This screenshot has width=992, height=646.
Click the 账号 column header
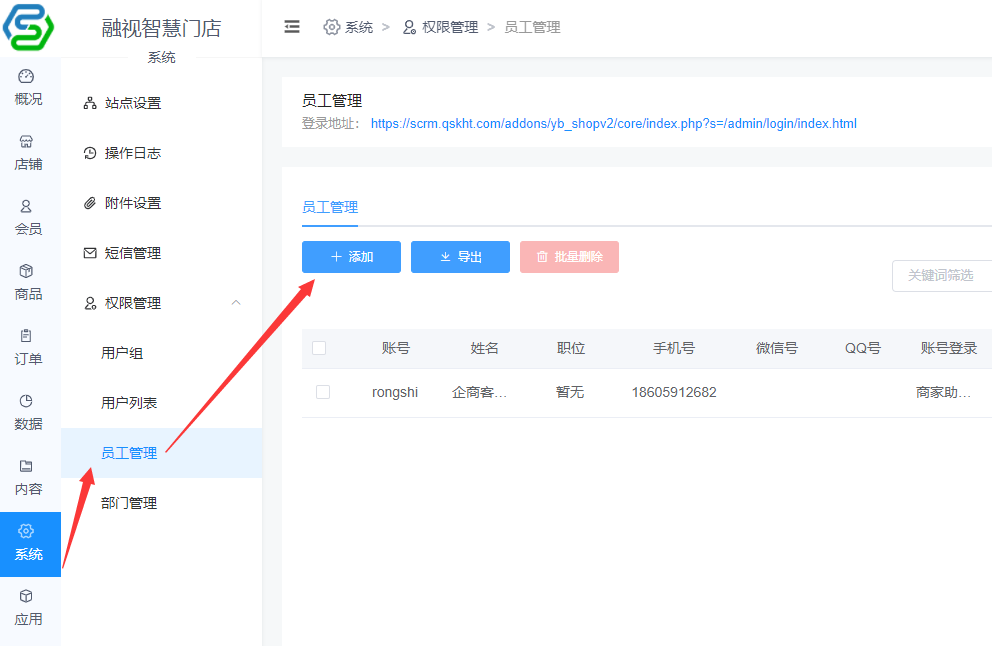(x=395, y=348)
